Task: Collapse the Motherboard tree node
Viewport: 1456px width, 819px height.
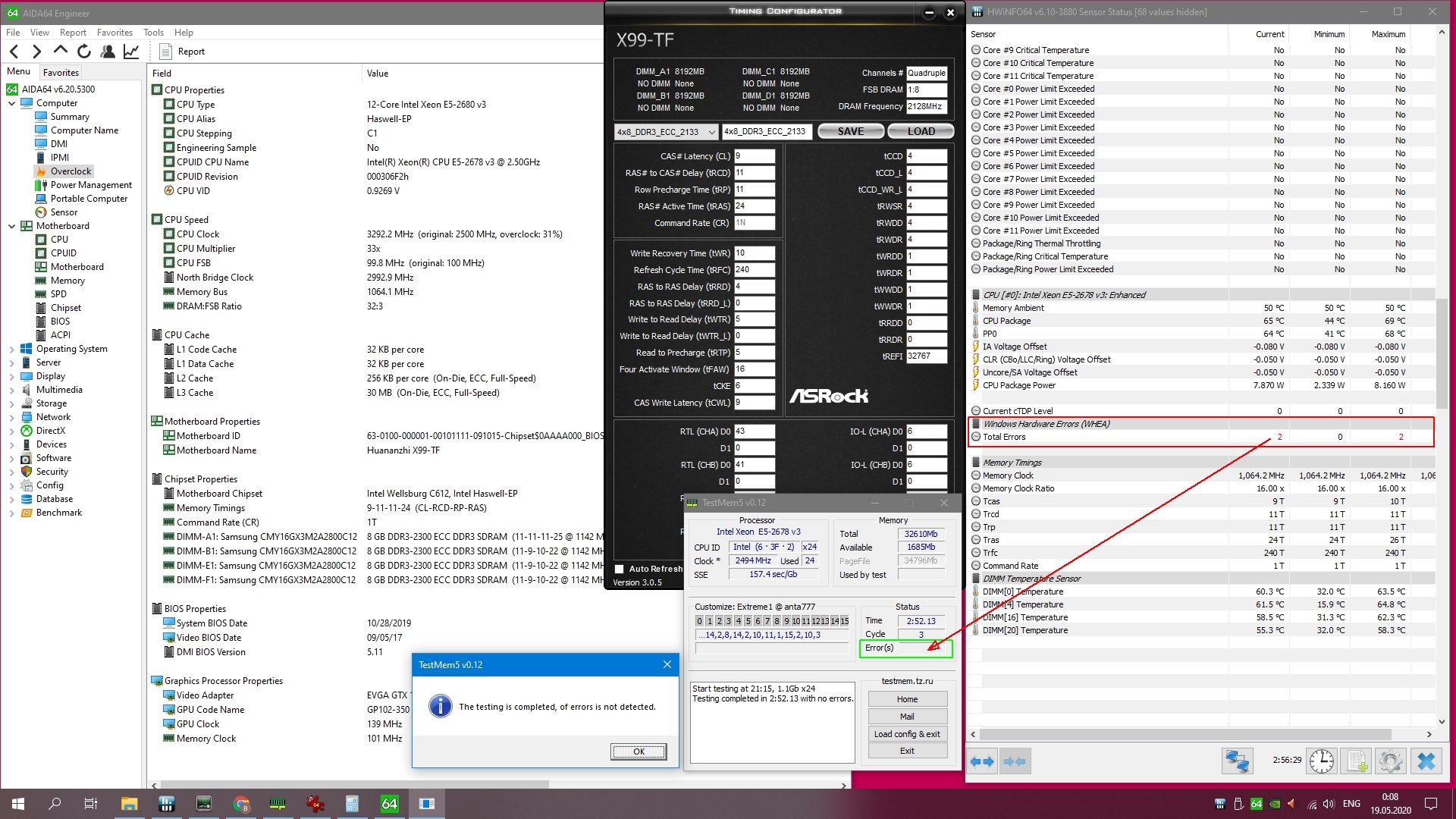Action: click(x=11, y=226)
